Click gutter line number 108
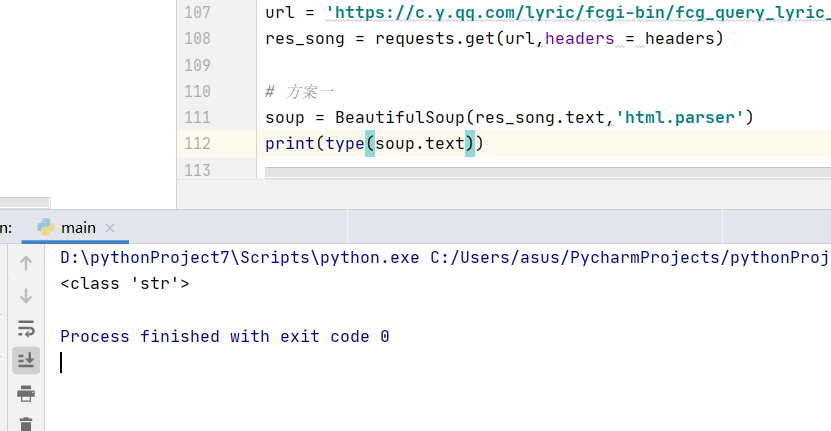Image resolution: width=831 pixels, height=431 pixels. (x=197, y=39)
